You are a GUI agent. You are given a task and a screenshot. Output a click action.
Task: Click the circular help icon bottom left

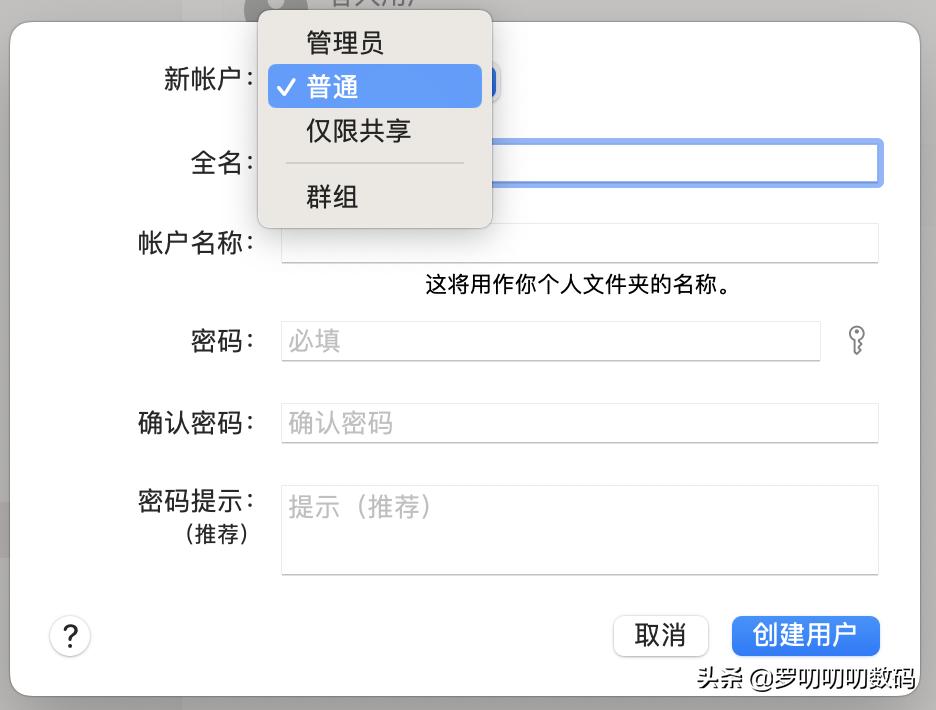click(70, 636)
